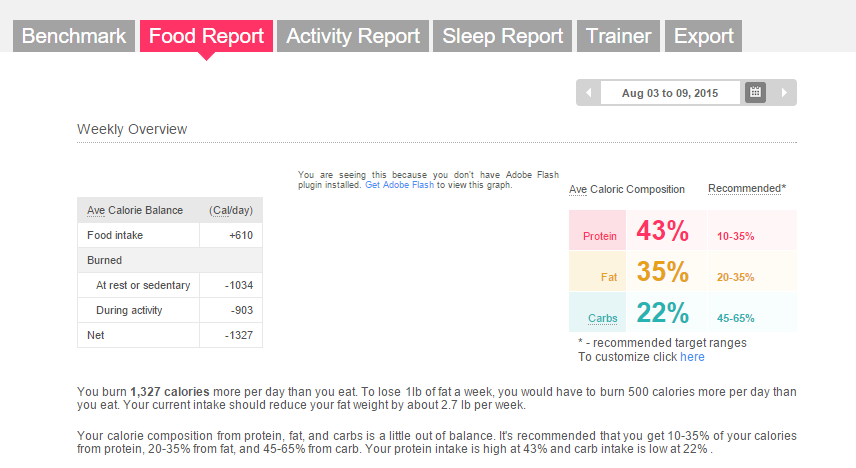Click the Ave Caloric Composition header
The width and height of the screenshot is (856, 468).
pyautogui.click(x=627, y=189)
